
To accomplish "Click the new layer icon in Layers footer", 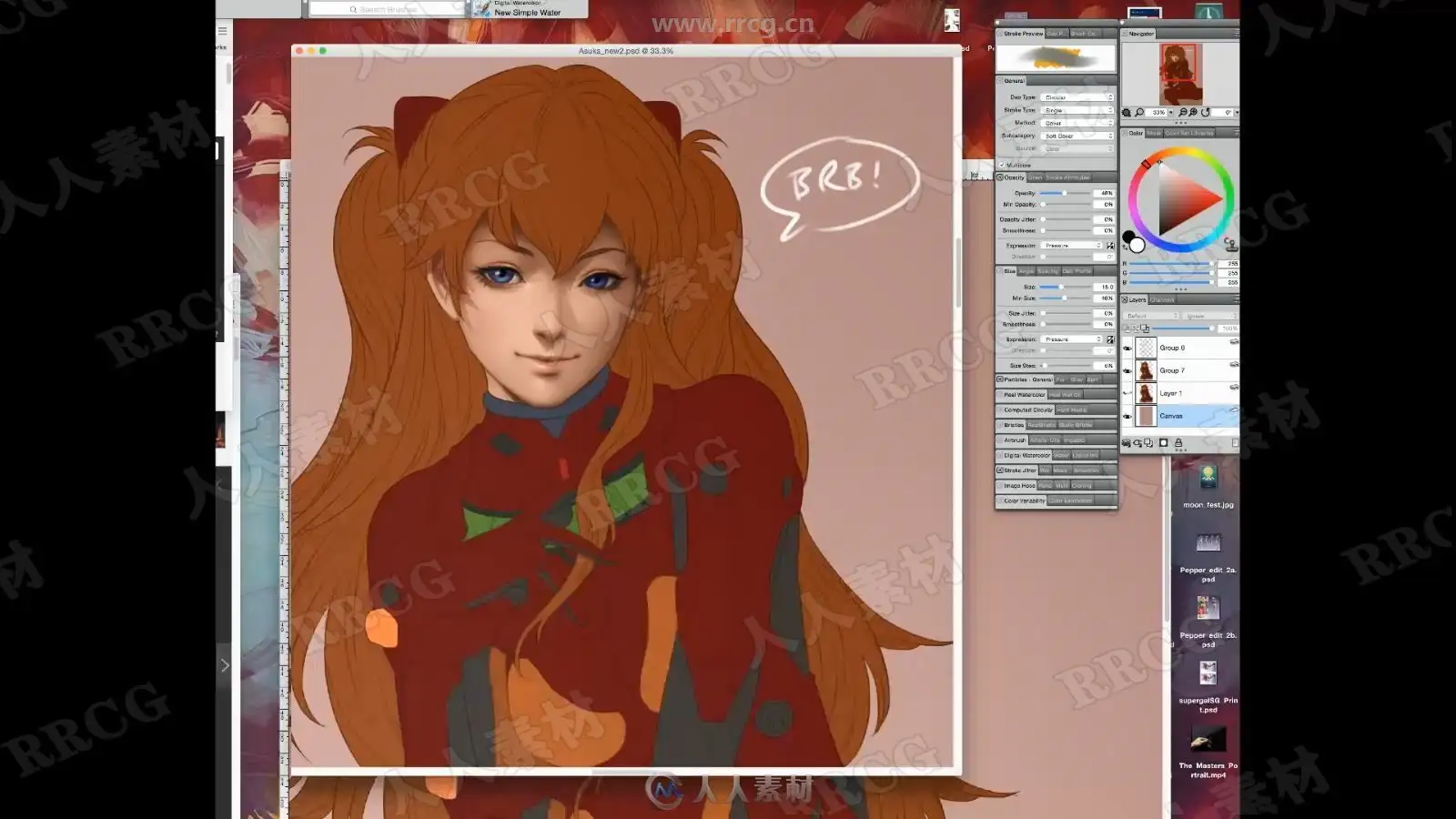I will point(1148,443).
